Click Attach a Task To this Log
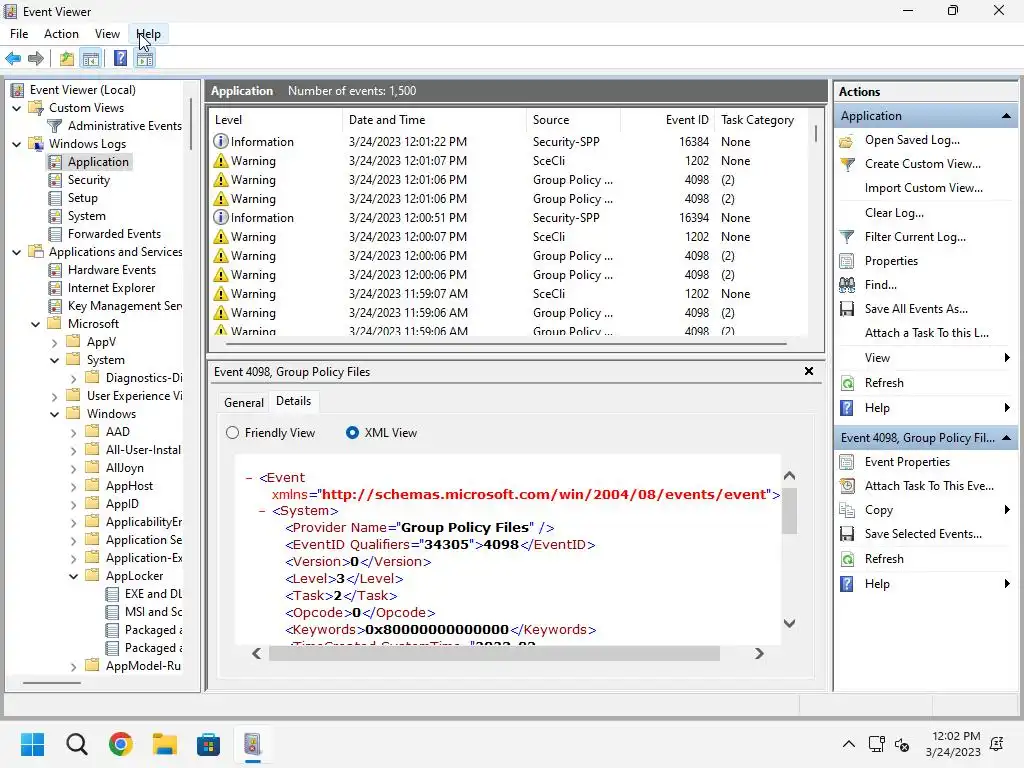 point(927,333)
